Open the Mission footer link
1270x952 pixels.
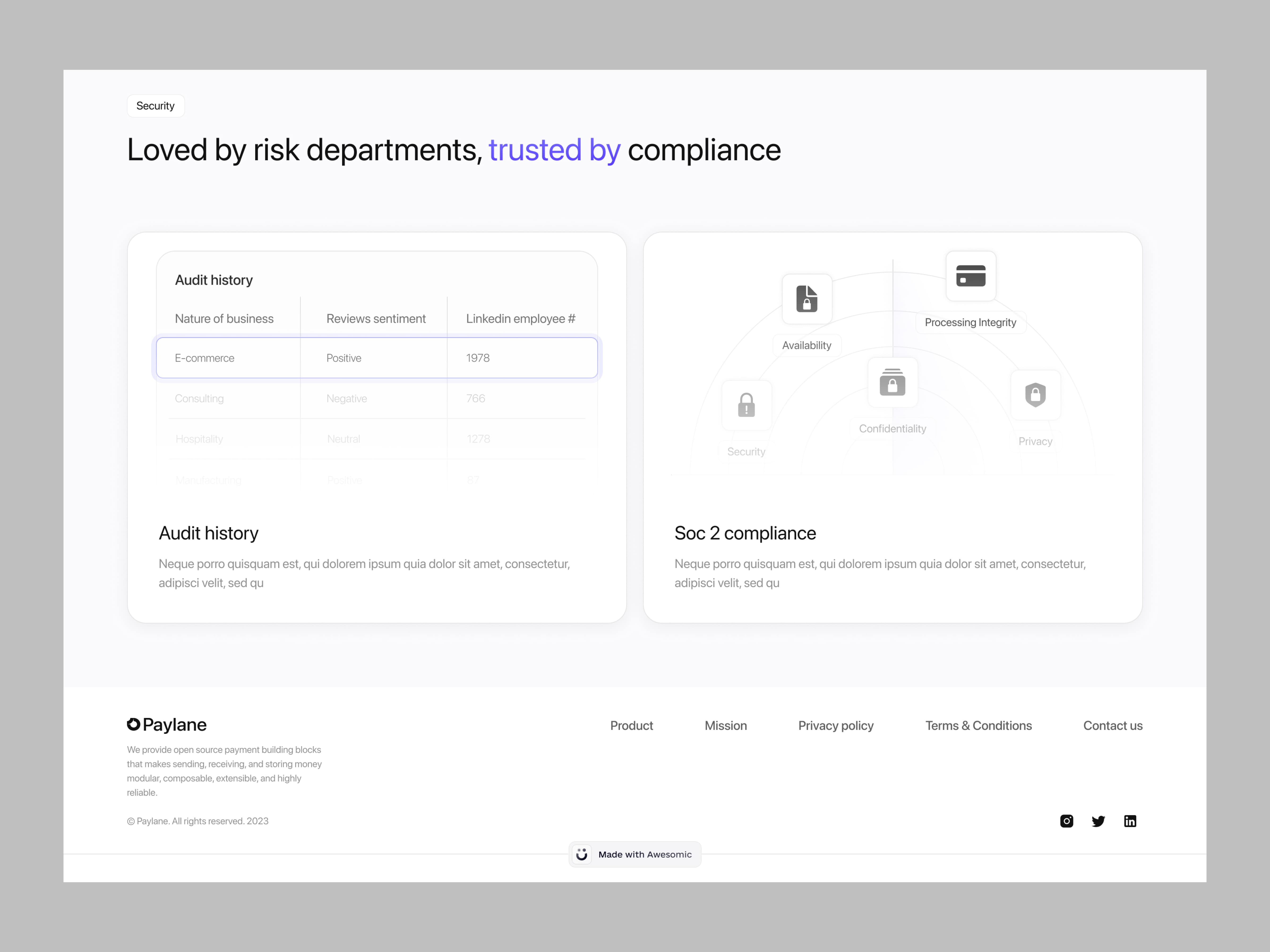click(x=726, y=725)
